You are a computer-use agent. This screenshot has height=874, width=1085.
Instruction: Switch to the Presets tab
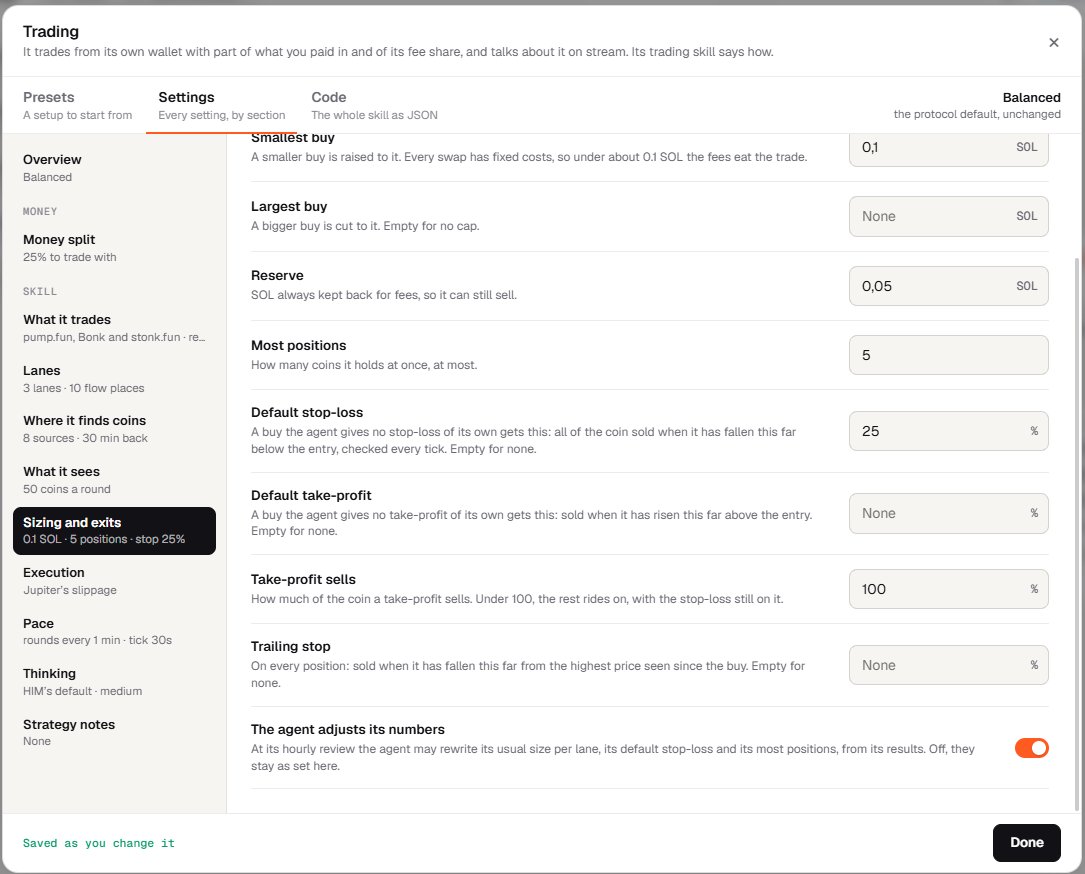78,105
